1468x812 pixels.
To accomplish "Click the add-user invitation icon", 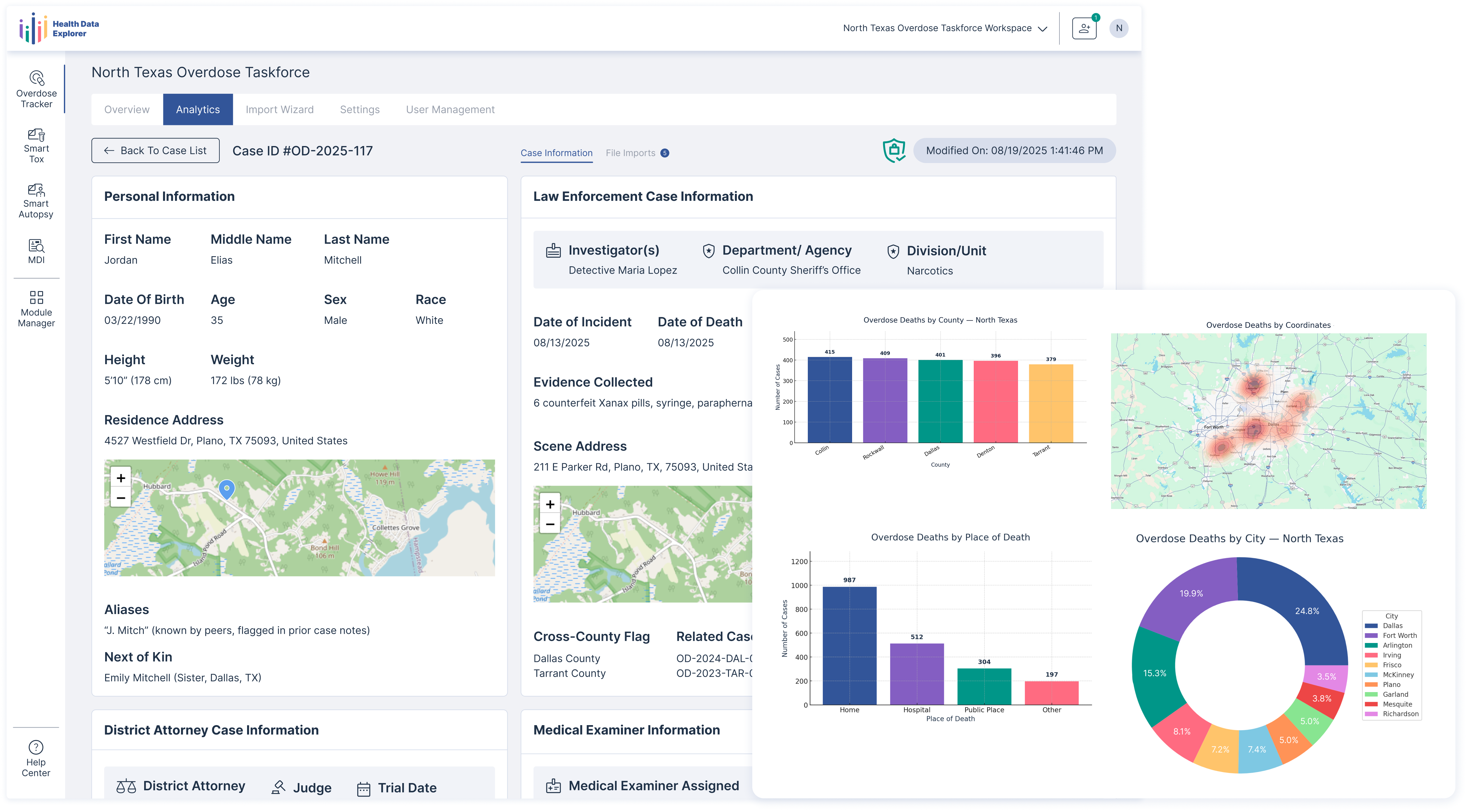I will (1084, 29).
